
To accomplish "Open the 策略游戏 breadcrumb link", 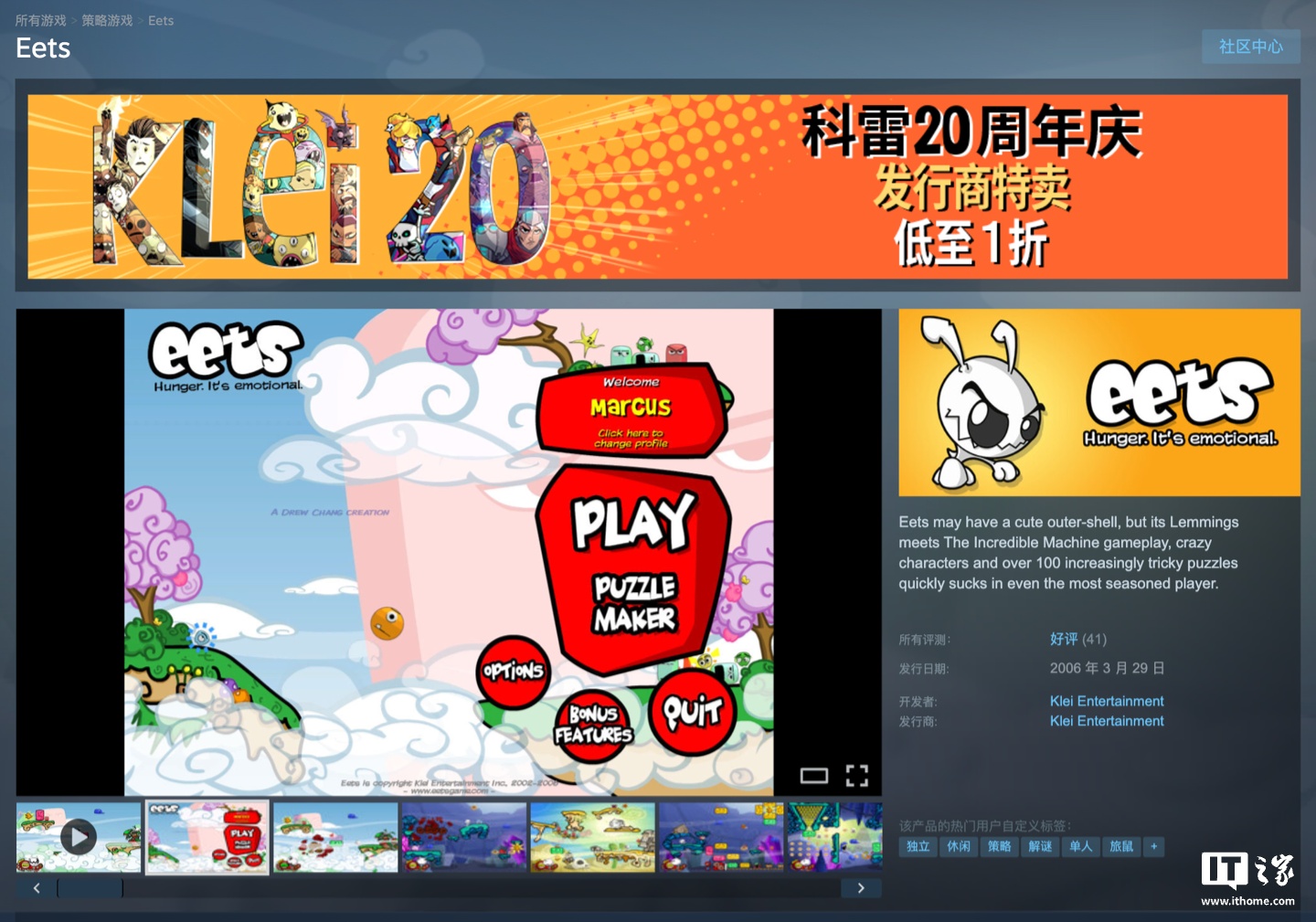I will click(x=107, y=20).
